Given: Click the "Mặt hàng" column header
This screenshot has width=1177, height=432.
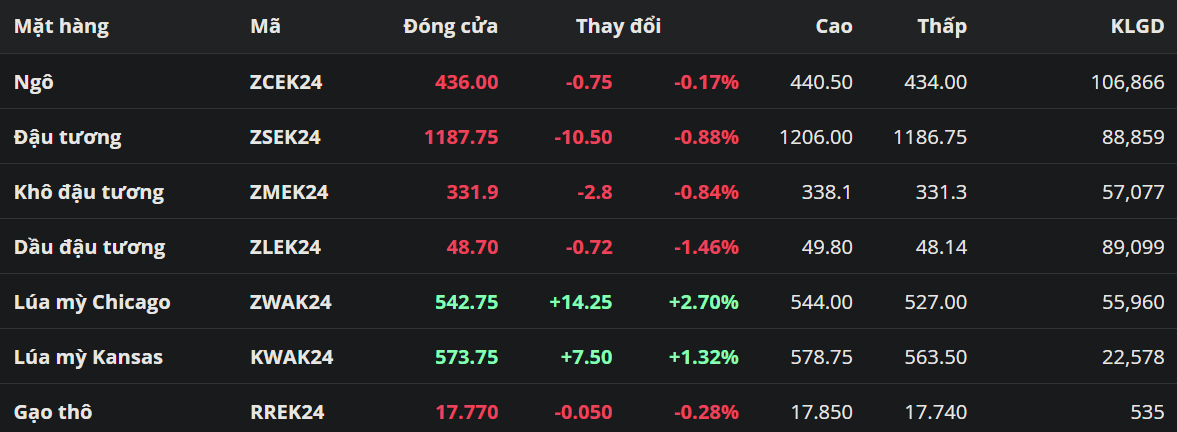Looking at the screenshot, I should (x=61, y=27).
